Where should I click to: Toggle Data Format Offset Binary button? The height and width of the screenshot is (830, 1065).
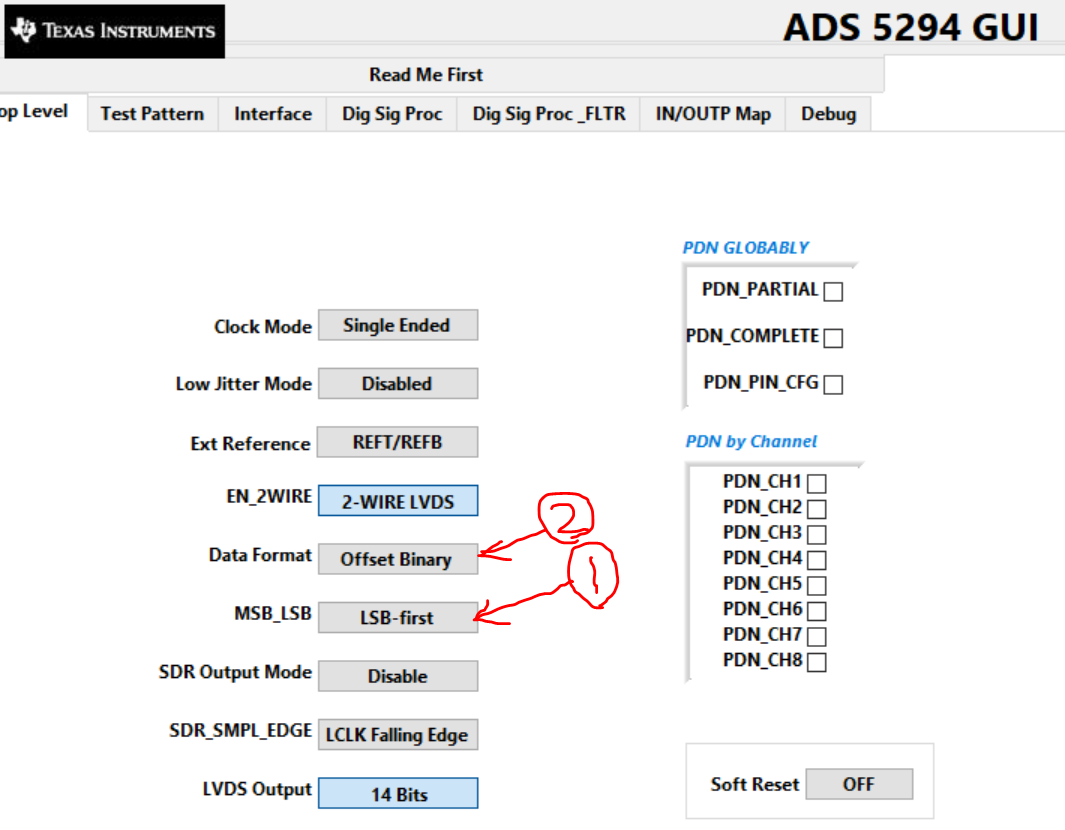tap(398, 559)
